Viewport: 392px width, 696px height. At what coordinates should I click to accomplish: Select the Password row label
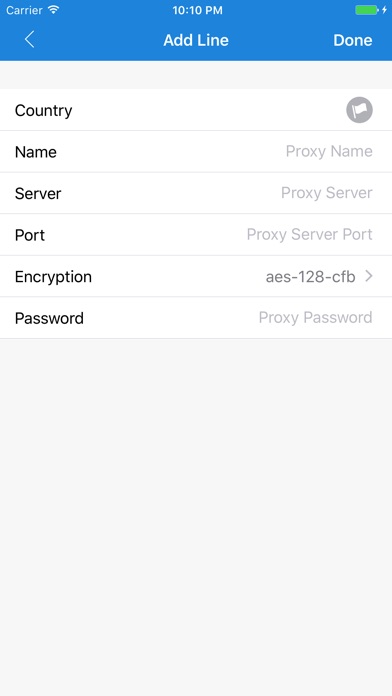click(x=49, y=318)
